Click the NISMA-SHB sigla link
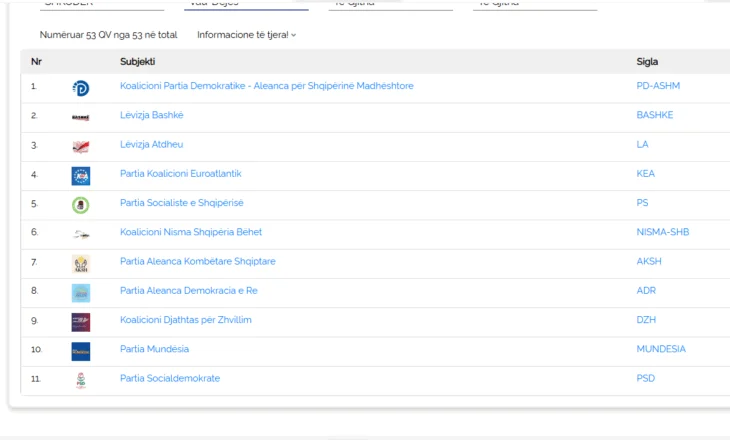The image size is (730, 440). (x=663, y=232)
